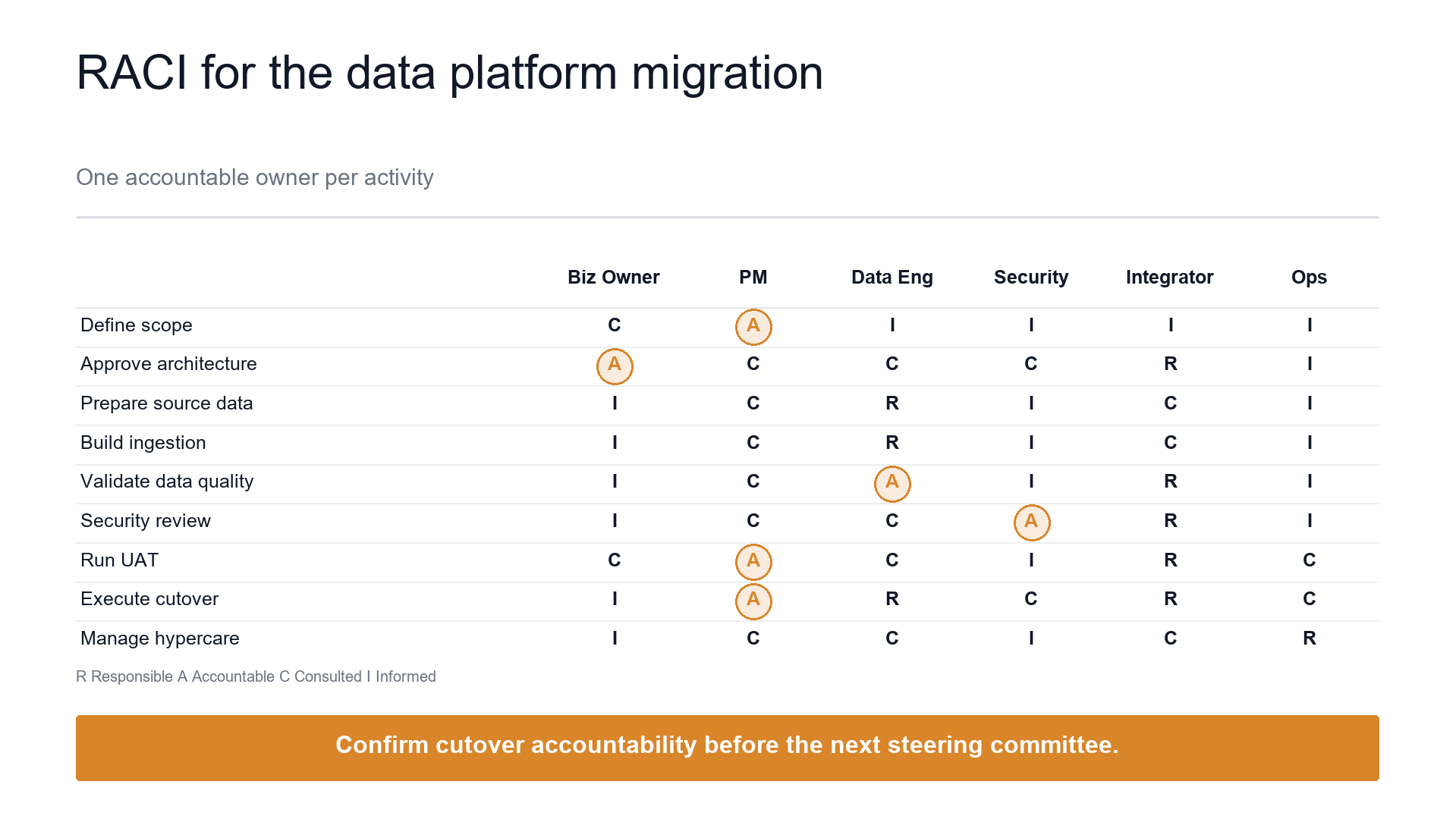The width and height of the screenshot is (1456, 819).
Task: Select the slide title 'RACI for the data platform migration'
Action: tap(449, 74)
